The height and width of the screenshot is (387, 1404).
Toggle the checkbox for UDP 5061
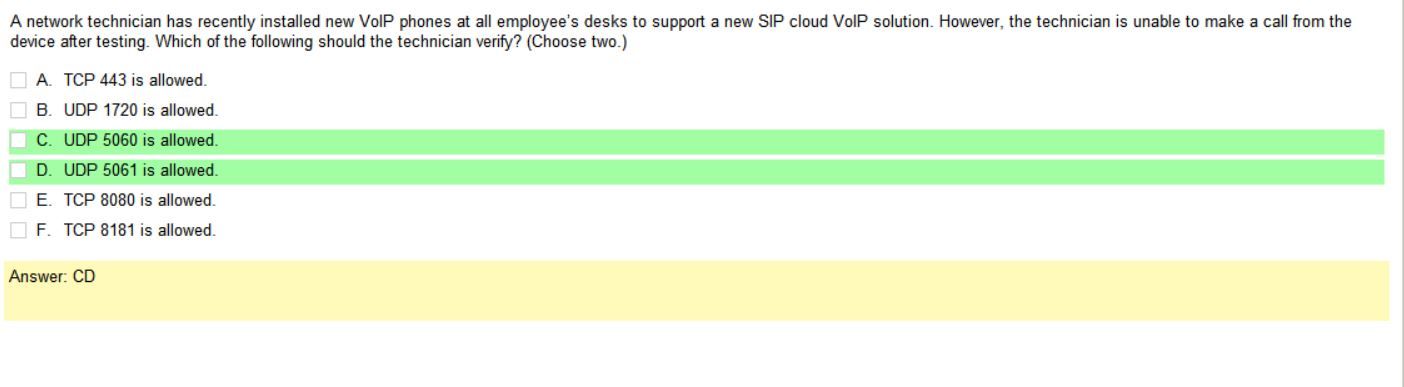pyautogui.click(x=19, y=170)
